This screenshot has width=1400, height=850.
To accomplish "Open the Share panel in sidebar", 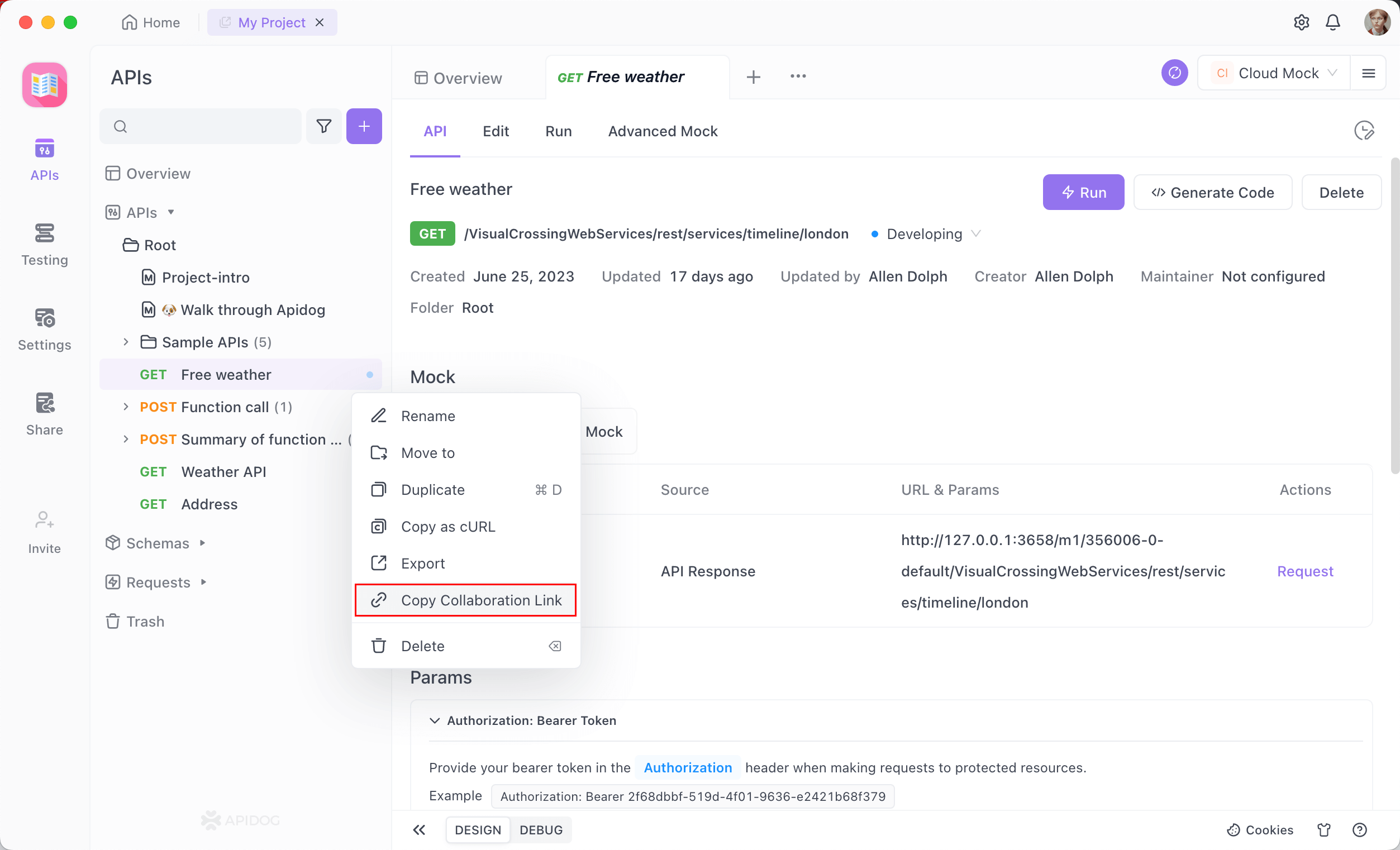I will (44, 414).
